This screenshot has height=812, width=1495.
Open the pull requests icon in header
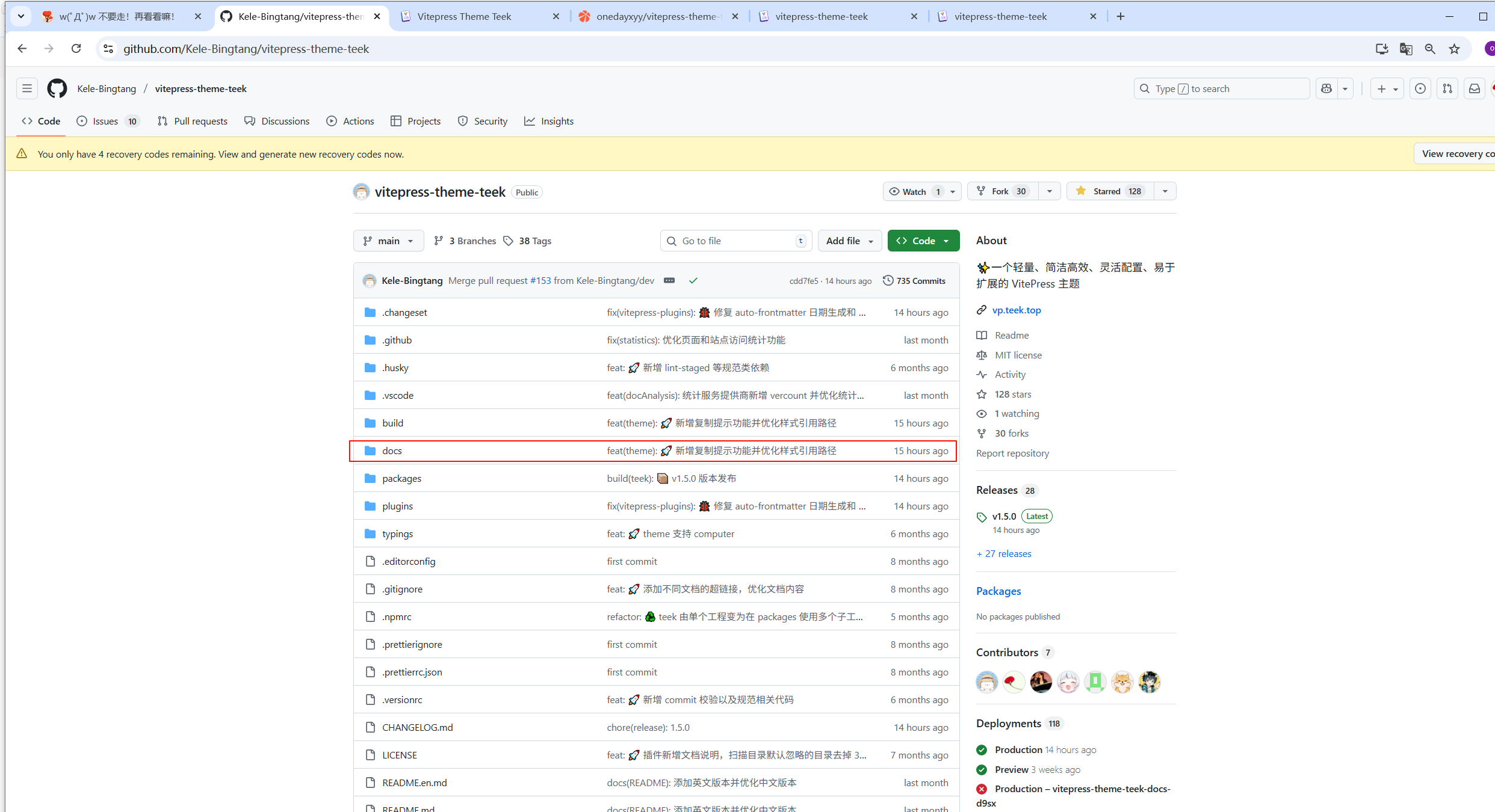pos(1447,88)
